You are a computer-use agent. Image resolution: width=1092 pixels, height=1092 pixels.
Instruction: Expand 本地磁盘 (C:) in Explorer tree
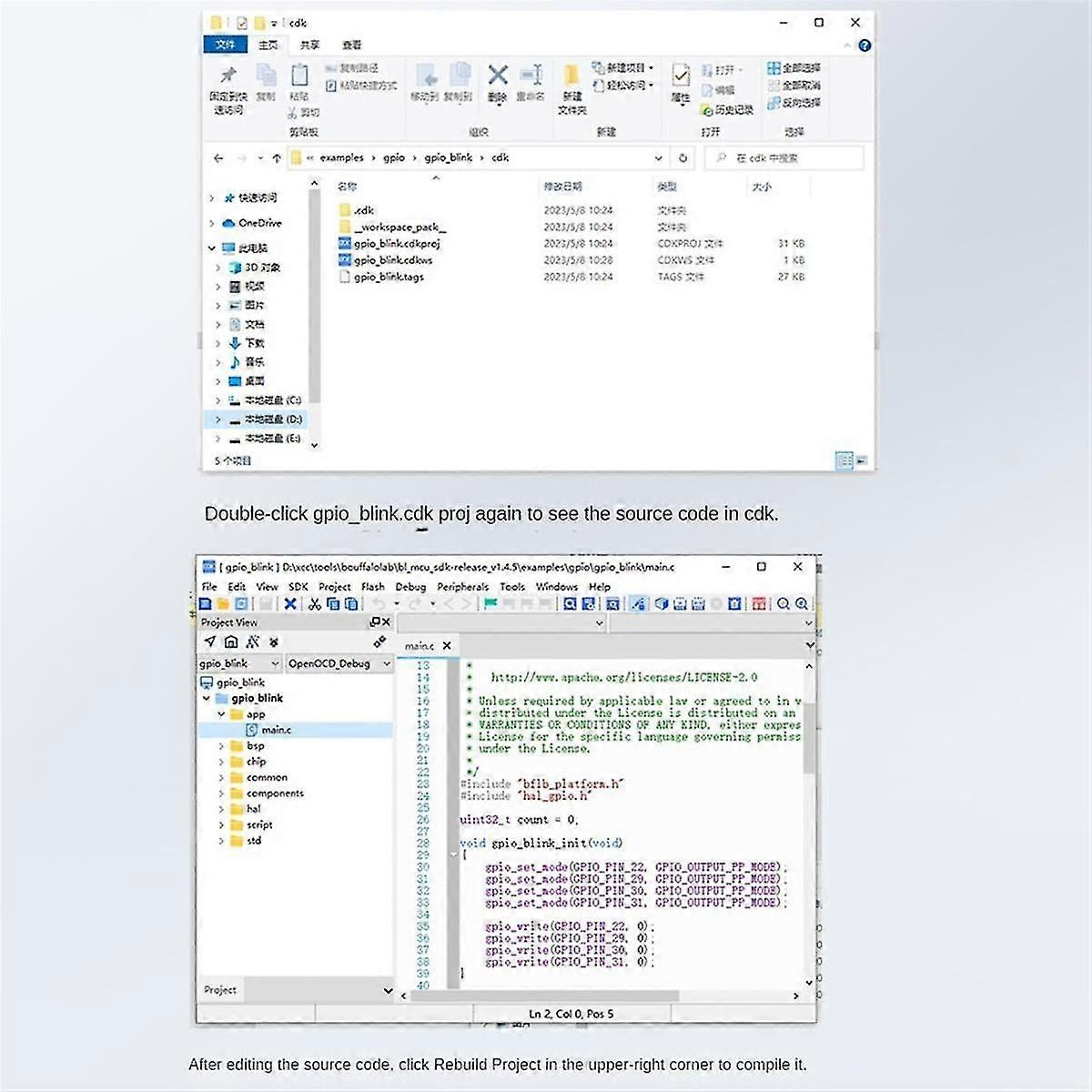coord(218,400)
